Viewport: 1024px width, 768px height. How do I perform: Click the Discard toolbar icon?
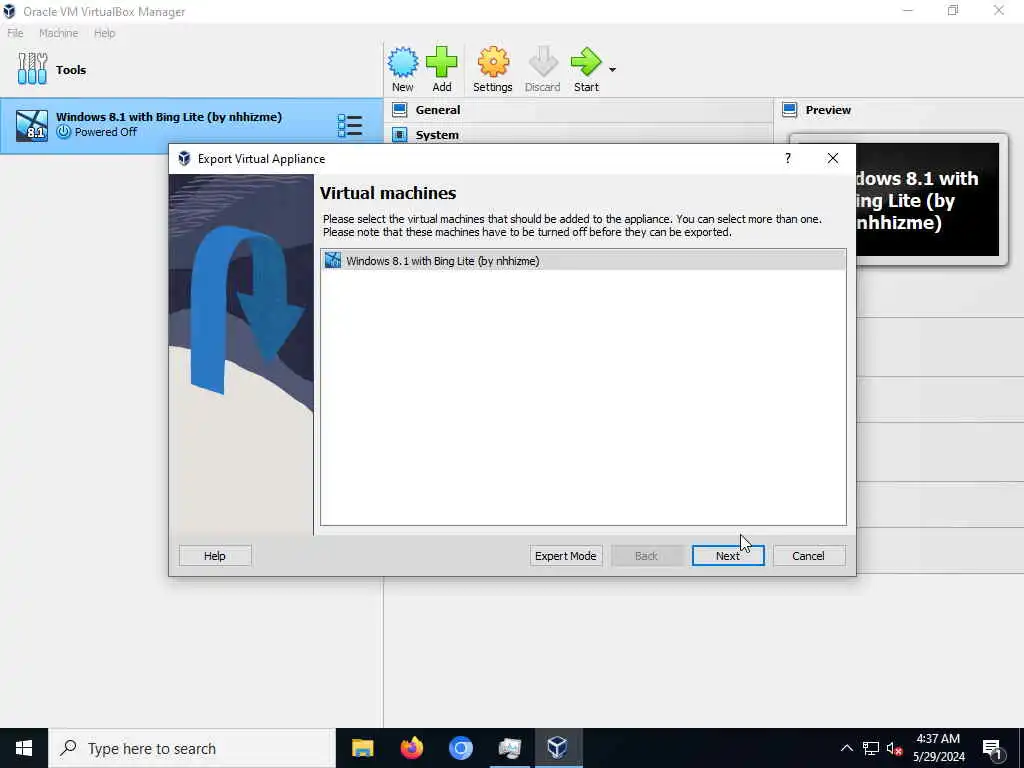(542, 63)
